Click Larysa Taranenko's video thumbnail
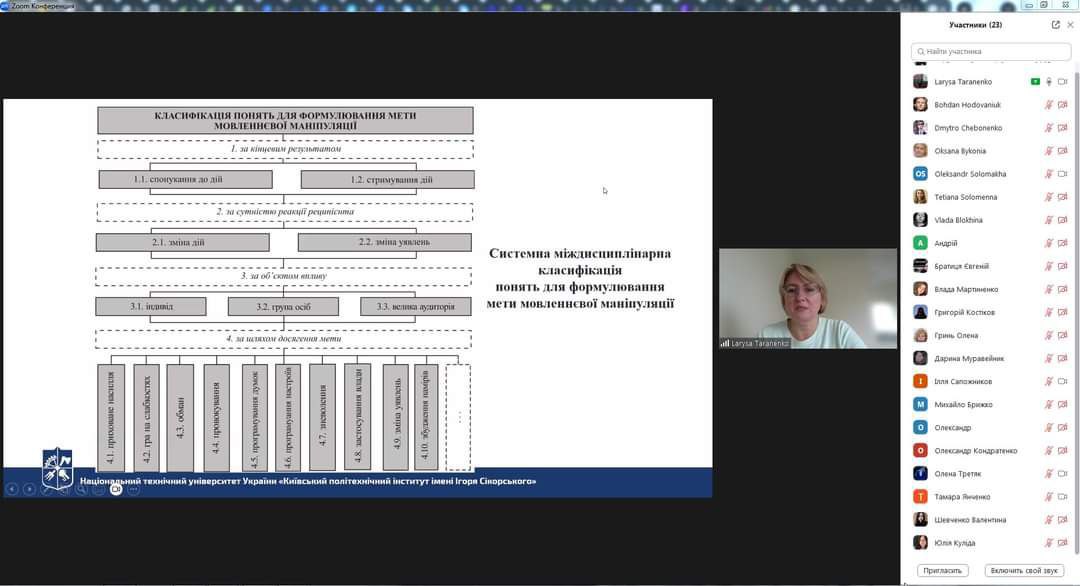The width and height of the screenshot is (1080, 586). pos(808,298)
